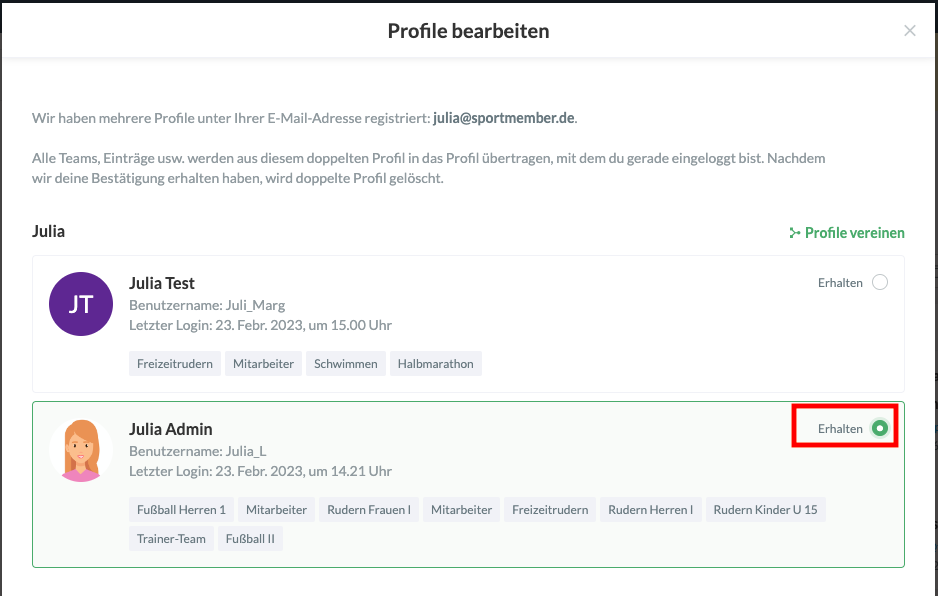Screen dimensions: 938x596
Task: Click Julia Admin's profile picture
Action: pos(81,450)
